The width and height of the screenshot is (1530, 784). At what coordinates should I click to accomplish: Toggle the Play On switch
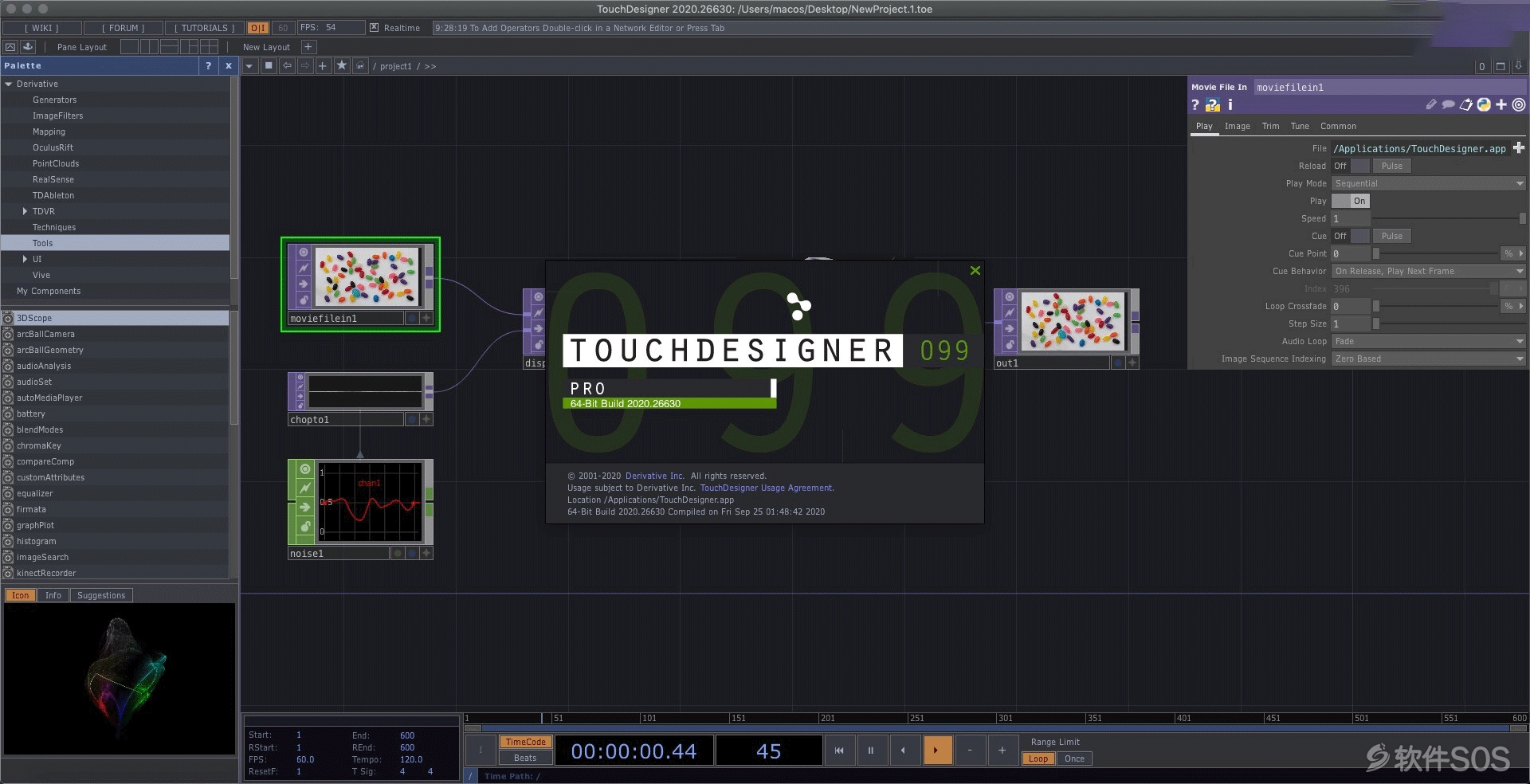coord(1350,201)
